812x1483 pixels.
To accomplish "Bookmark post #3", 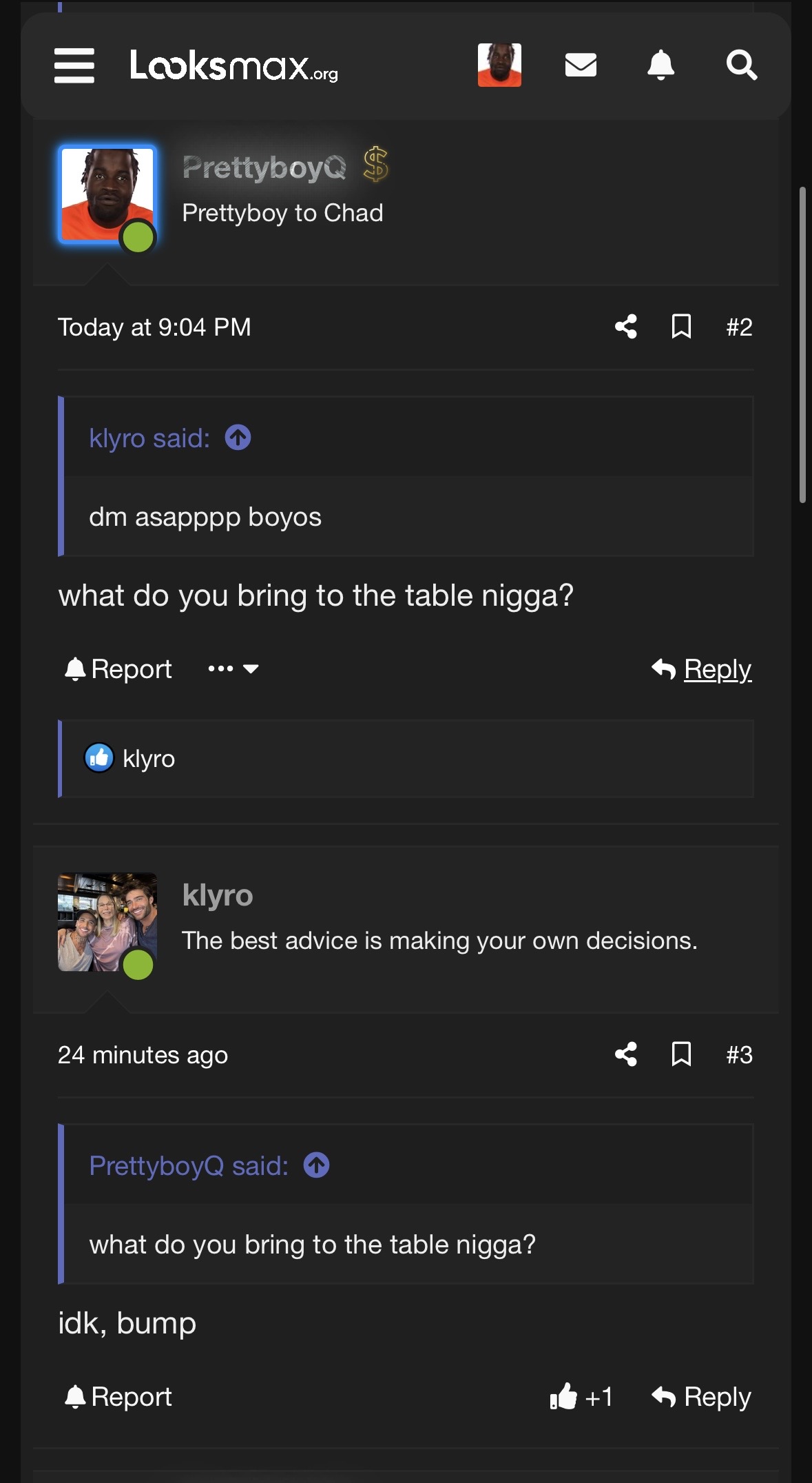I will tap(681, 1054).
